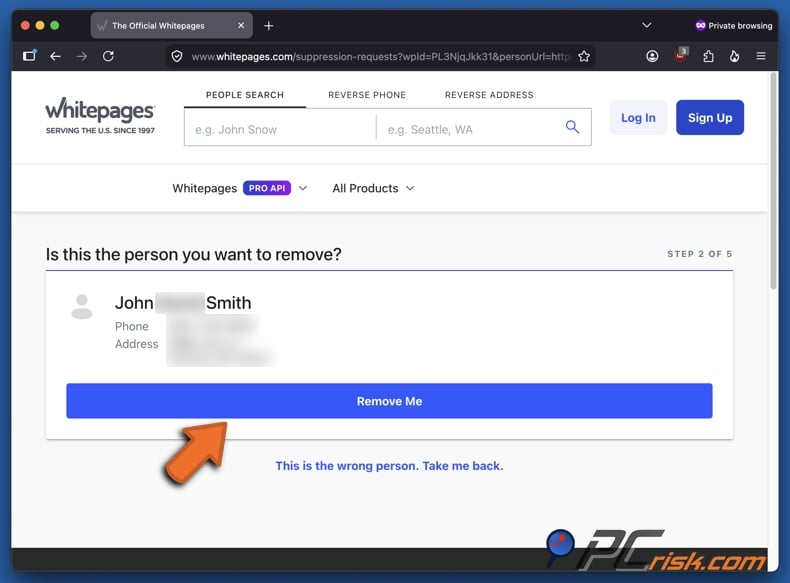Viewport: 790px width, 583px height.
Task: Click the Remove Me button
Action: pyautogui.click(x=389, y=401)
